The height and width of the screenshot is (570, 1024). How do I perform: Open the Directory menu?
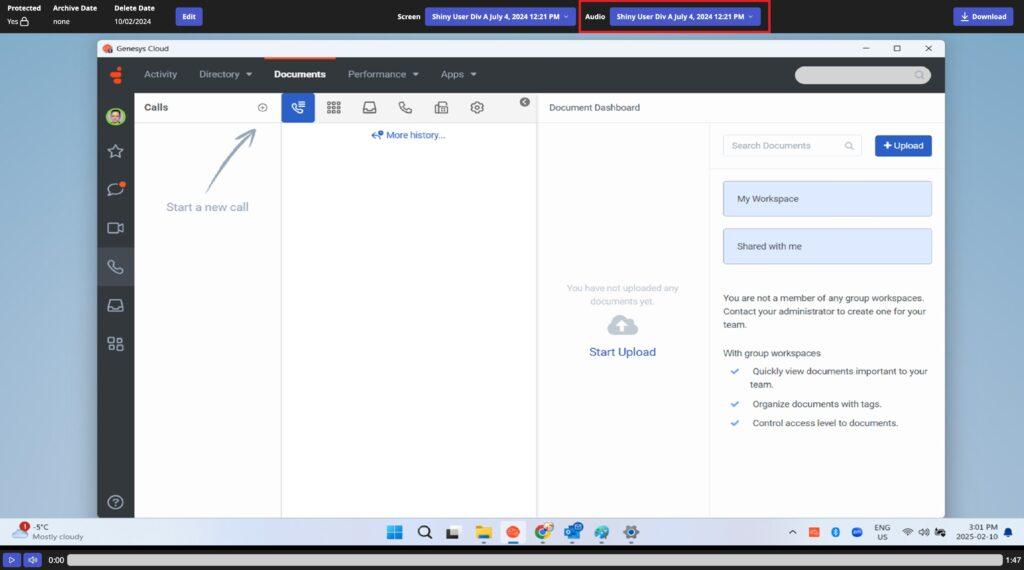pyautogui.click(x=225, y=74)
